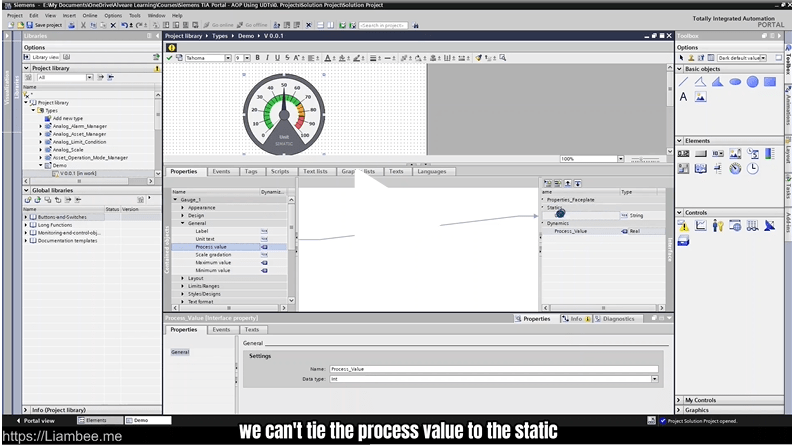This screenshot has width=792, height=445.
Task: Open the Data type dropdown
Action: coord(654,379)
